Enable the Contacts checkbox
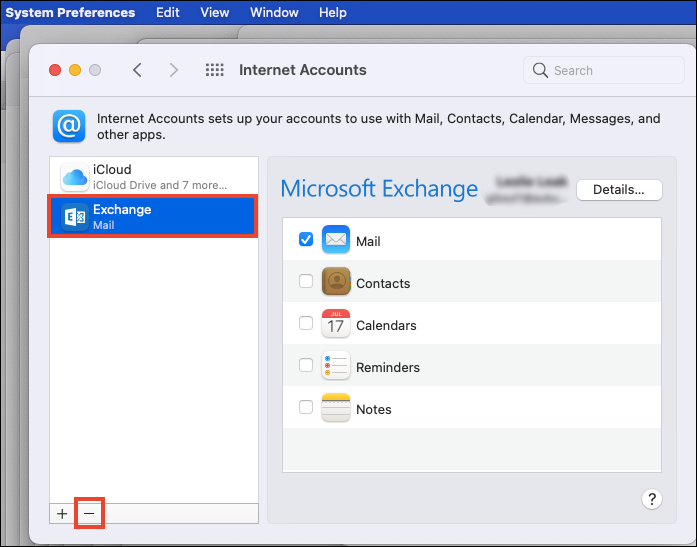This screenshot has width=697, height=547. coord(306,282)
